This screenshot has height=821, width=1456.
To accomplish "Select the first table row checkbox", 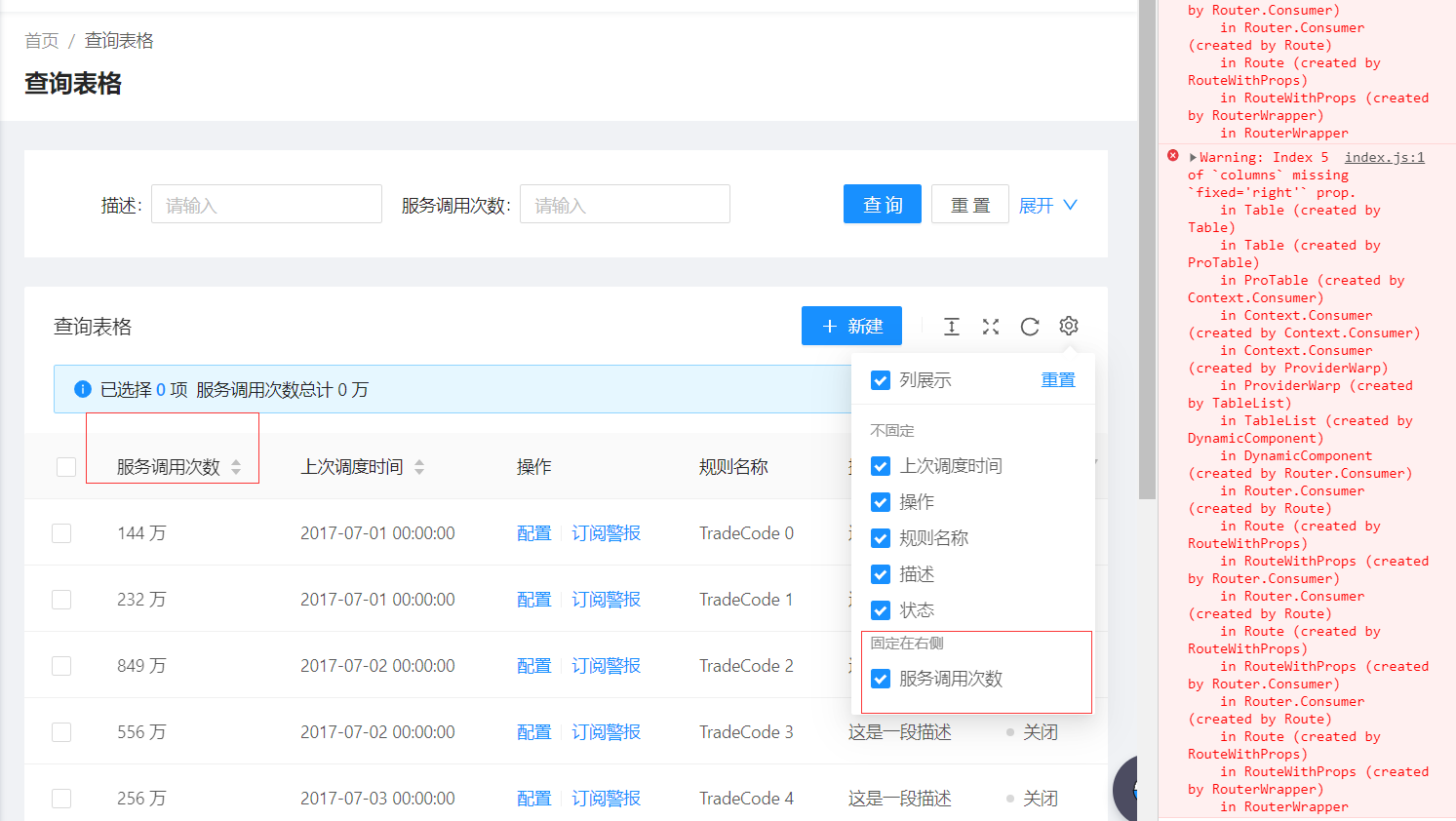I will pos(61,532).
